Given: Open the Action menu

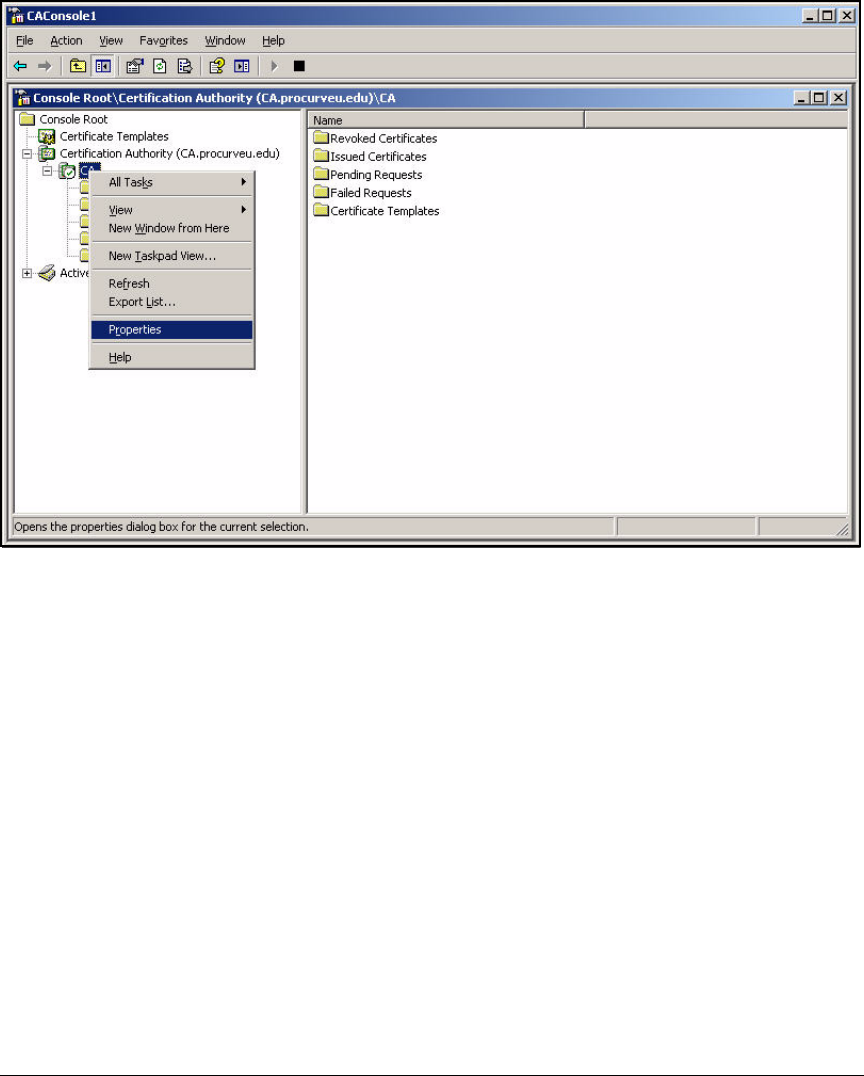Looking at the screenshot, I should (x=66, y=40).
